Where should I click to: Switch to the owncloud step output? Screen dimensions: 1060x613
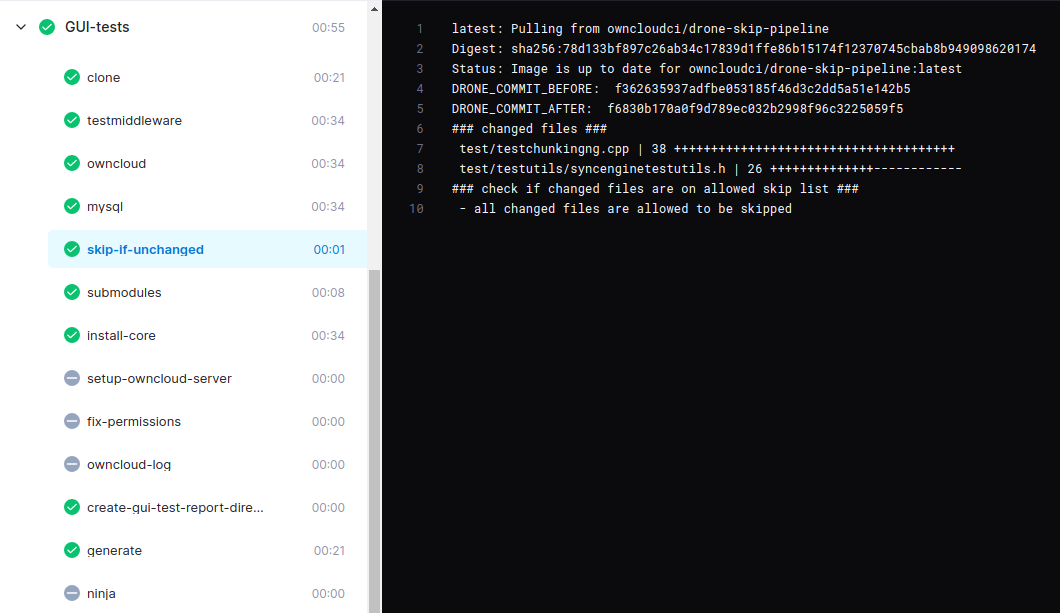[x=117, y=163]
